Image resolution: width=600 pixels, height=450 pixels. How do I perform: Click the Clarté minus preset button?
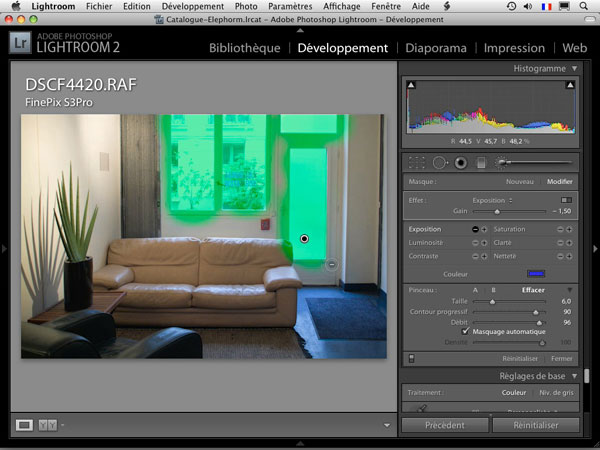tap(560, 243)
